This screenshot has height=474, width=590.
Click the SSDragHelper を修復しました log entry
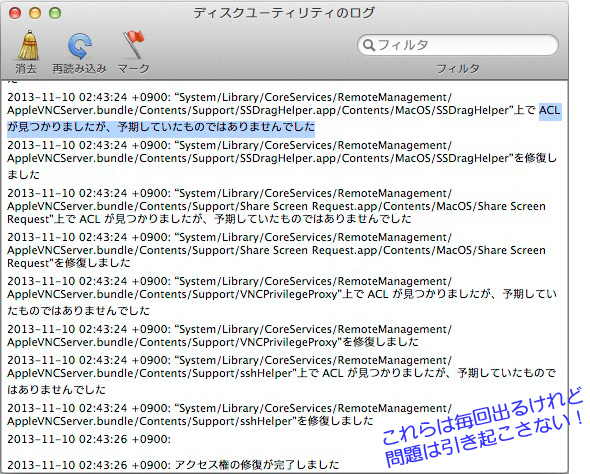tap(281, 159)
